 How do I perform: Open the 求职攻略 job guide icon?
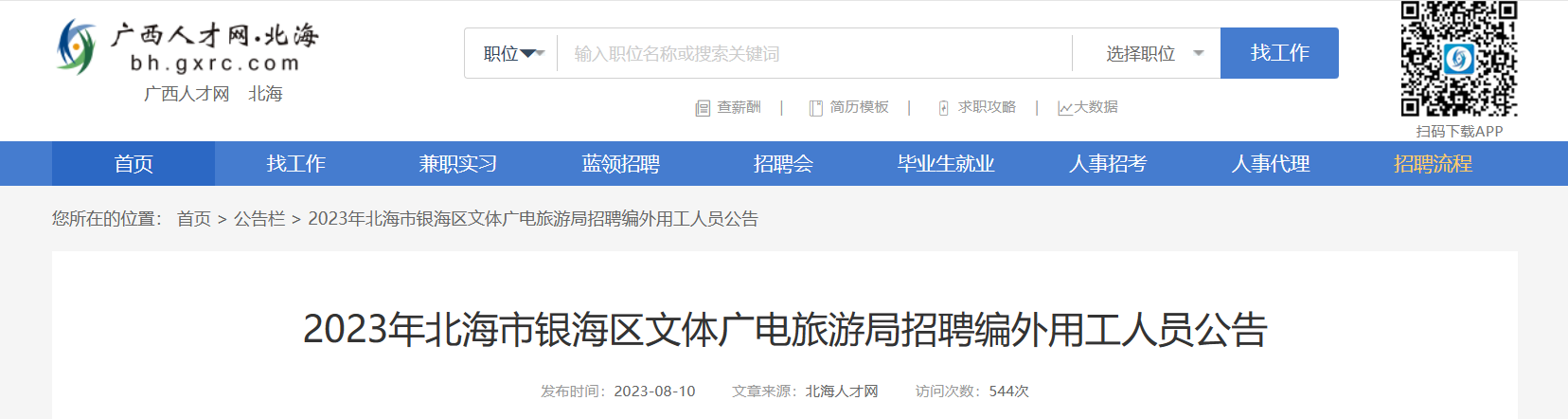(x=943, y=108)
